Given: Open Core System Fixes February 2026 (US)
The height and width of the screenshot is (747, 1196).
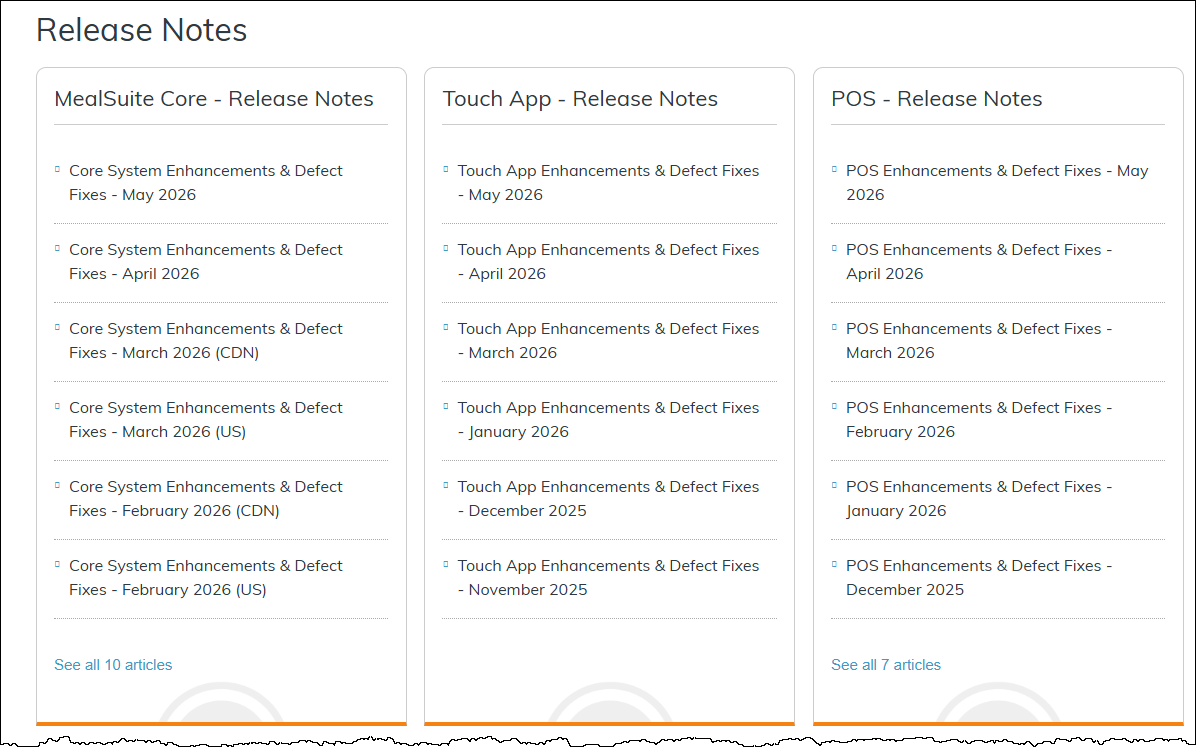Looking at the screenshot, I should point(206,578).
